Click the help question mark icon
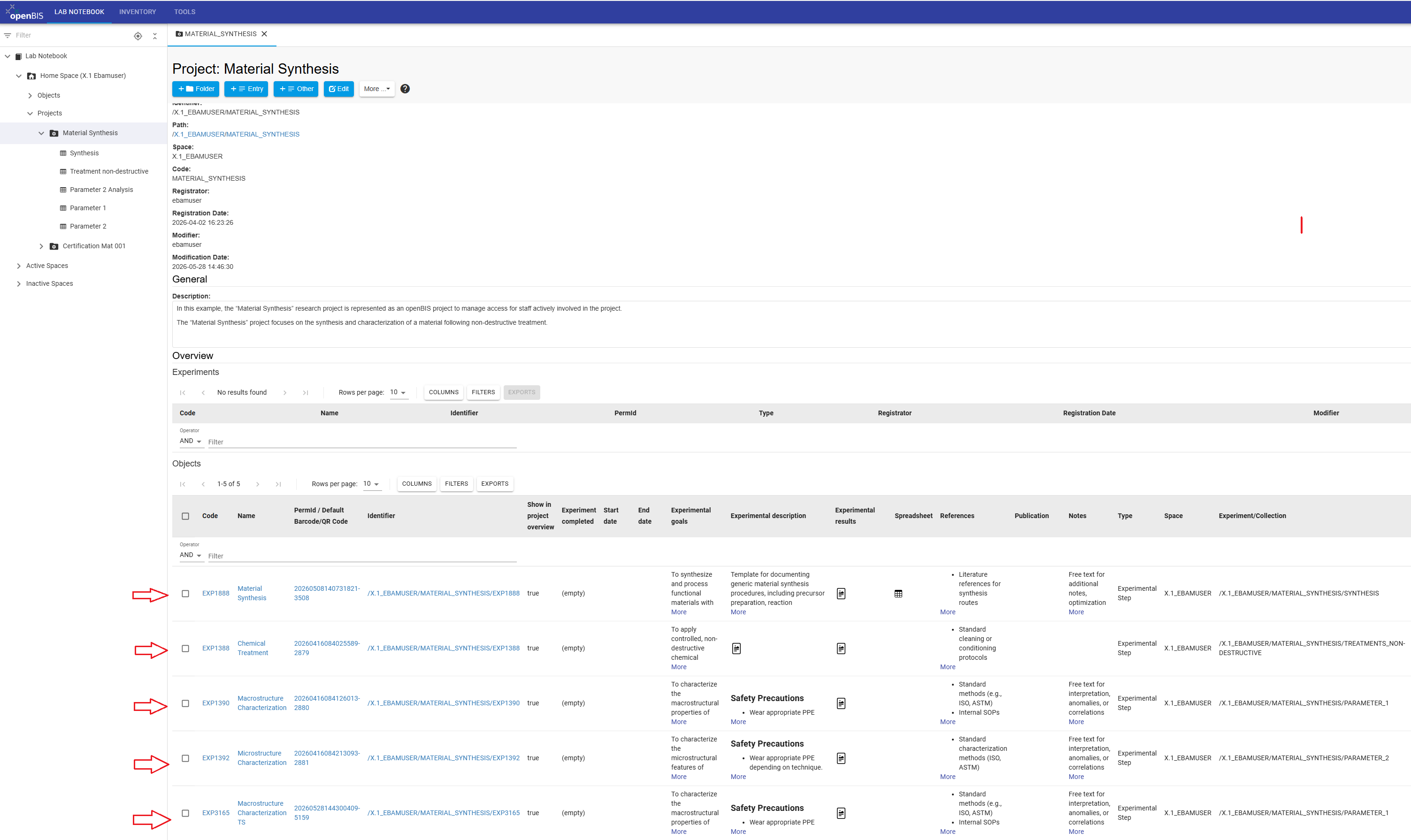Viewport: 1411px width, 840px height. pos(405,89)
